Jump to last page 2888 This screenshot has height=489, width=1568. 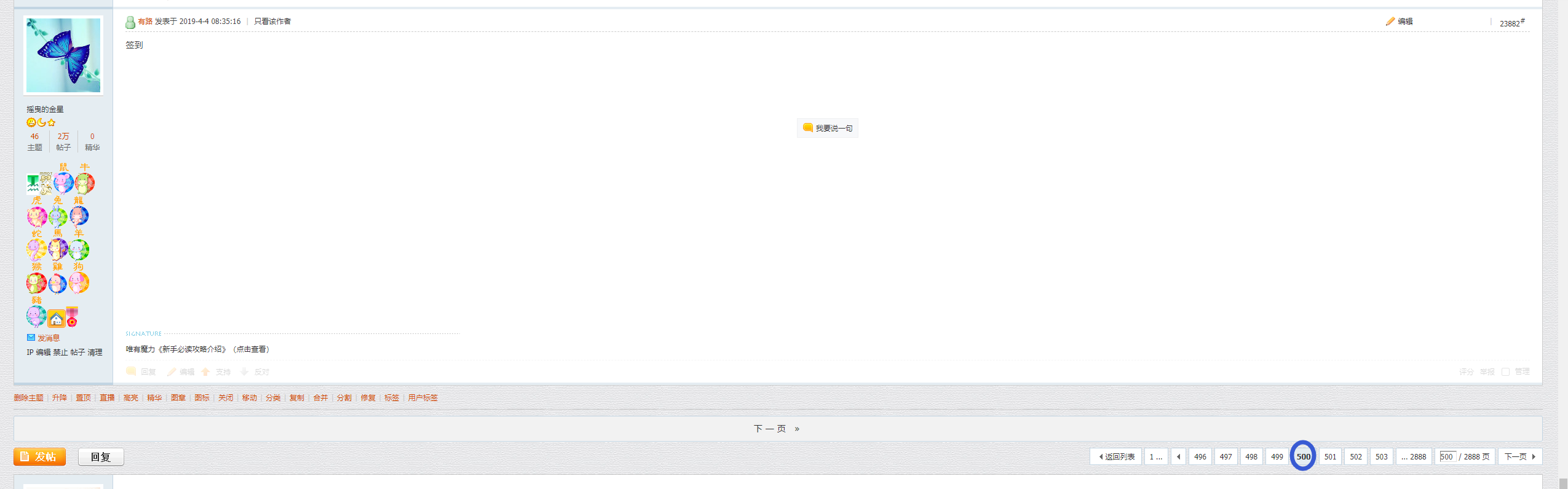(x=1414, y=457)
